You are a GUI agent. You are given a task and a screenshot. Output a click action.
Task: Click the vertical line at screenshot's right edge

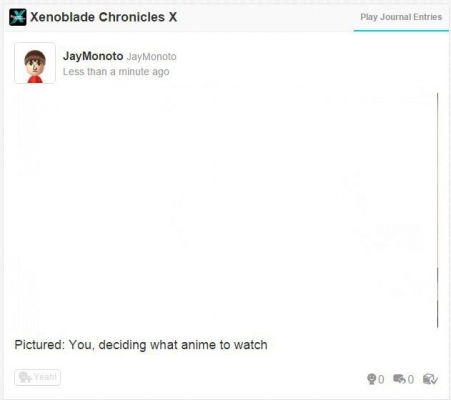[438, 210]
